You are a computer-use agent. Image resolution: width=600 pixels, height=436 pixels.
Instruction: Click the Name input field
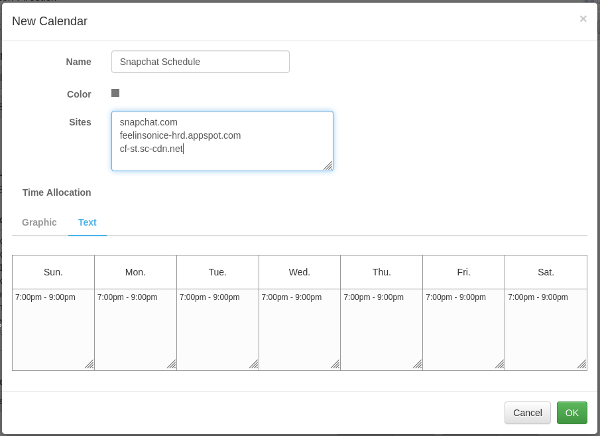click(x=200, y=62)
